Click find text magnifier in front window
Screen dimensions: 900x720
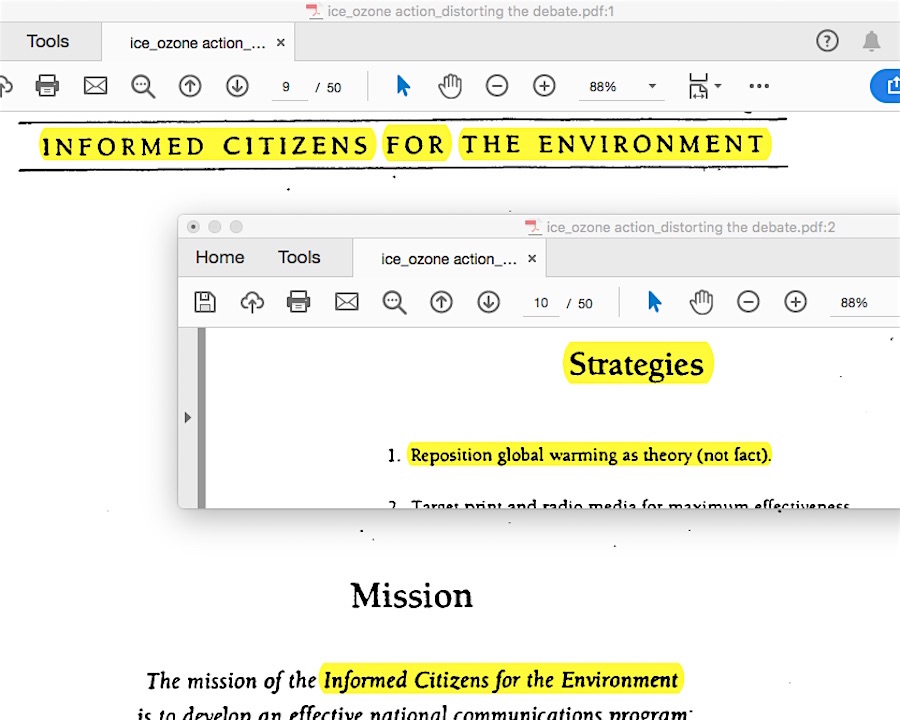pyautogui.click(x=394, y=302)
